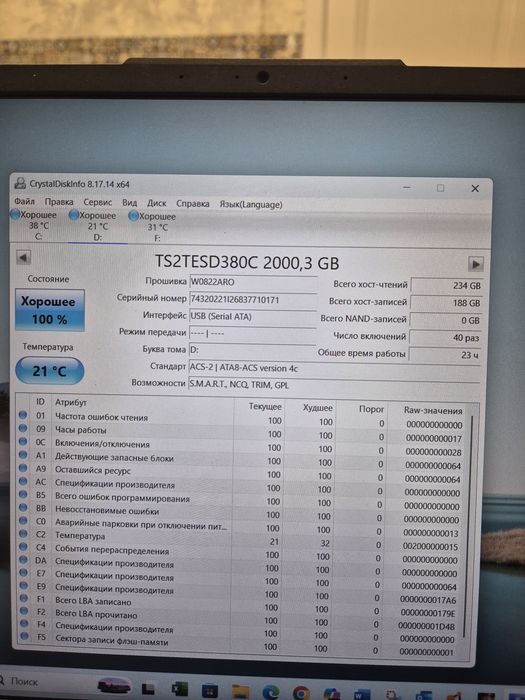Click the host writes value 188 GB
This screenshot has height=700, width=525.
click(446, 303)
